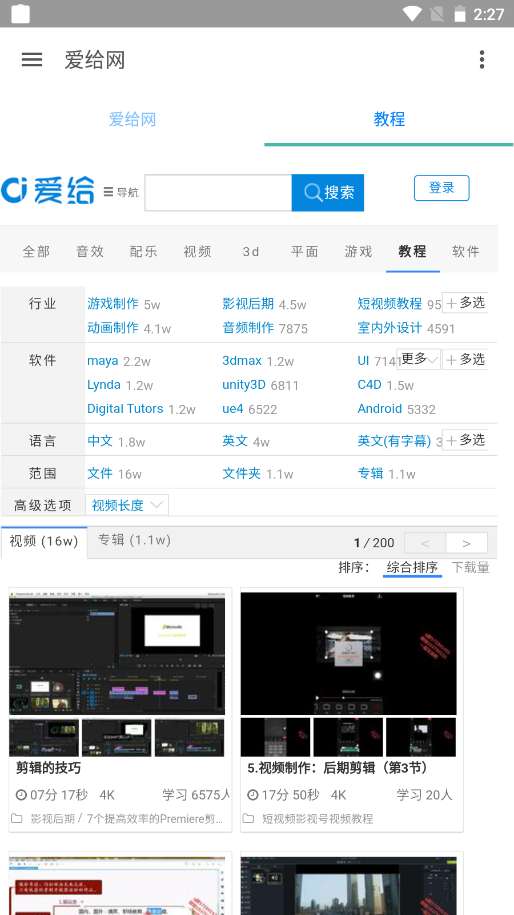Filter by Lynda software
Image resolution: width=514 pixels, height=915 pixels.
(104, 385)
